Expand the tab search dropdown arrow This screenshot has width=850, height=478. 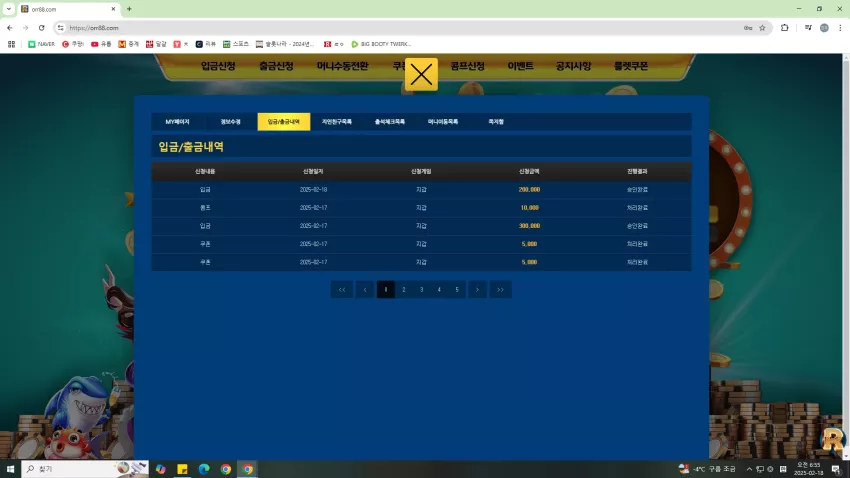tap(9, 9)
